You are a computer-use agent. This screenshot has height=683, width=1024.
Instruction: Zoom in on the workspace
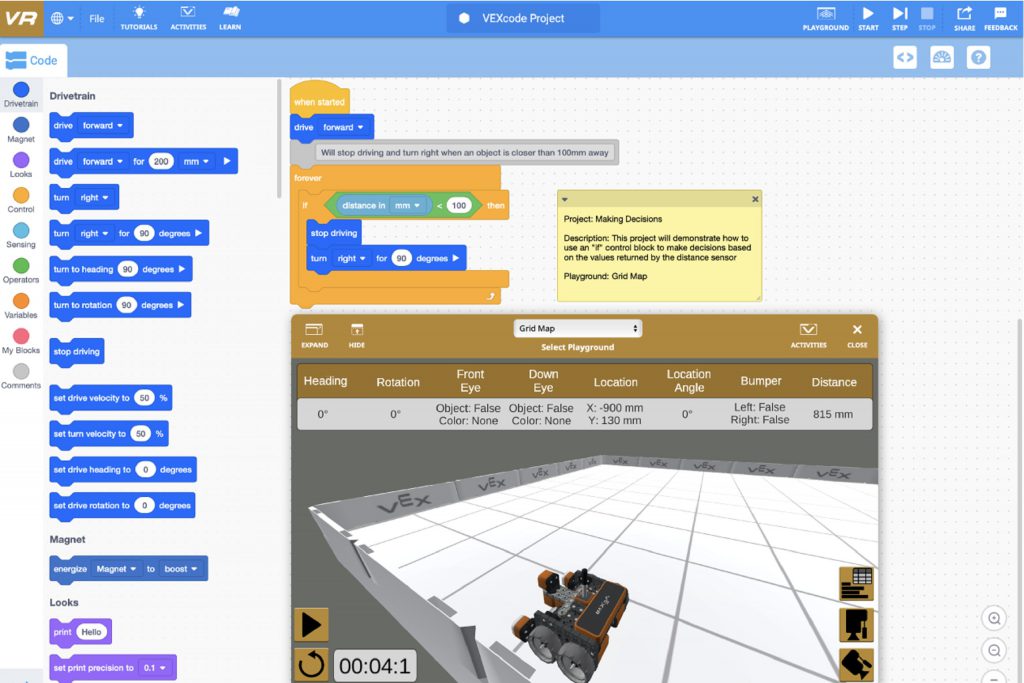point(994,618)
